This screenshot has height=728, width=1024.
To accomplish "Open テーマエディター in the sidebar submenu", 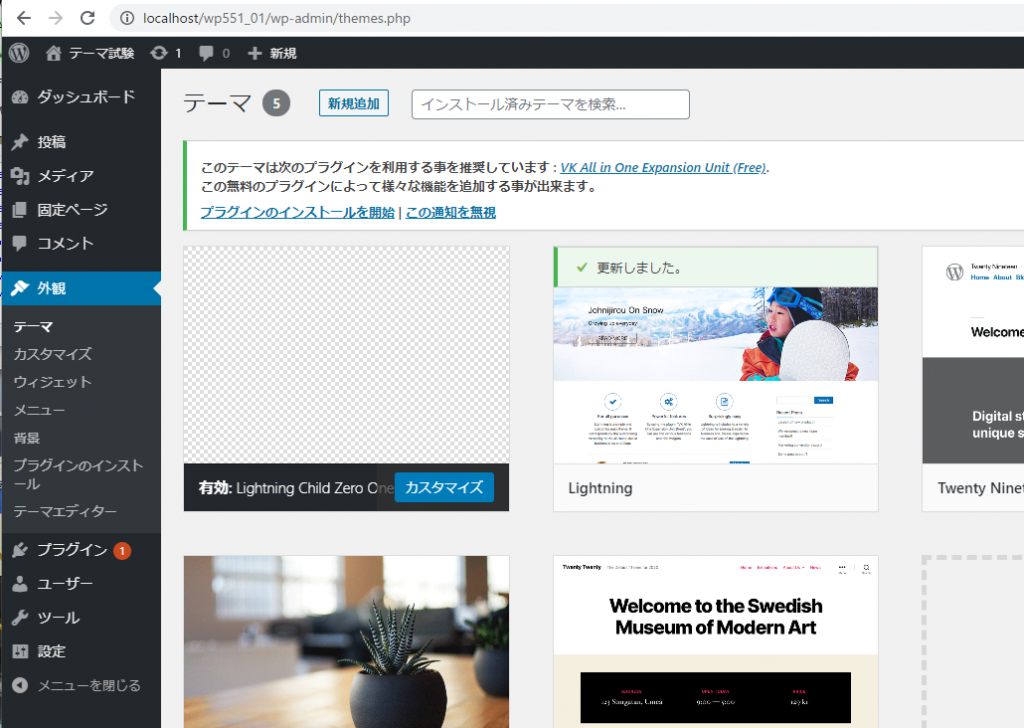I will [x=65, y=512].
